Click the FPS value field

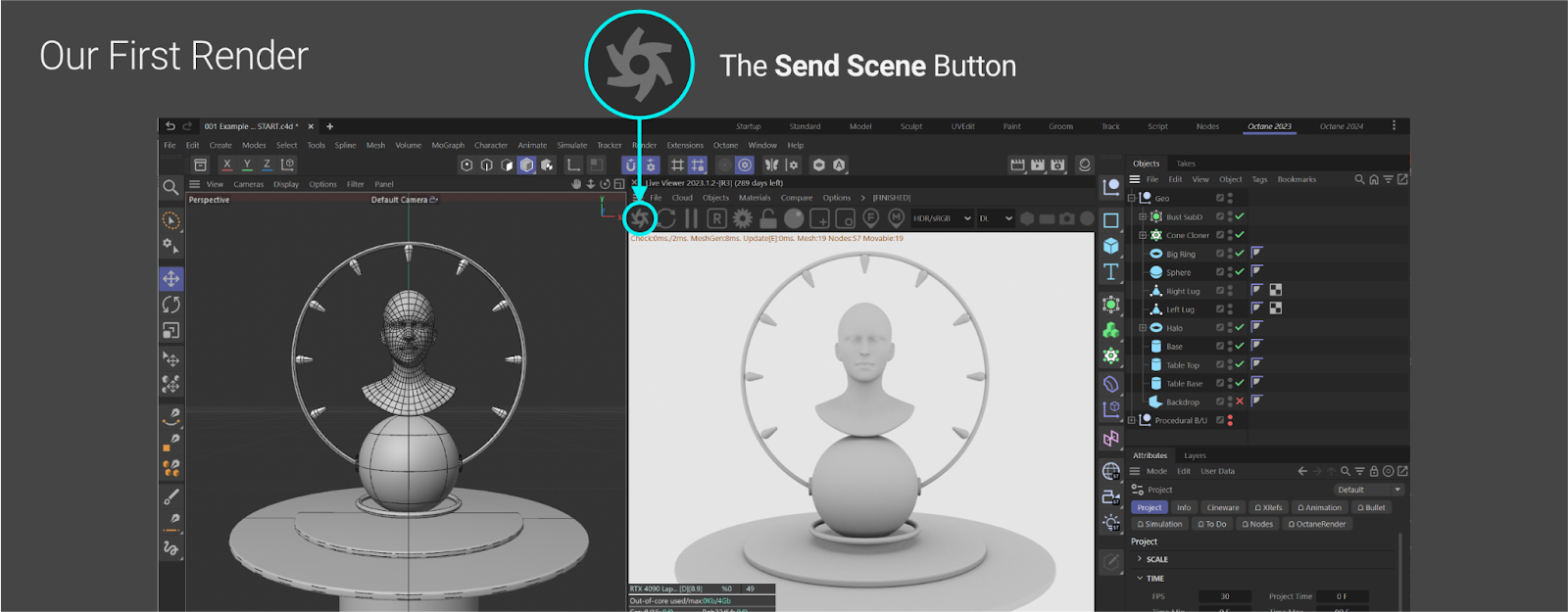(x=1224, y=596)
